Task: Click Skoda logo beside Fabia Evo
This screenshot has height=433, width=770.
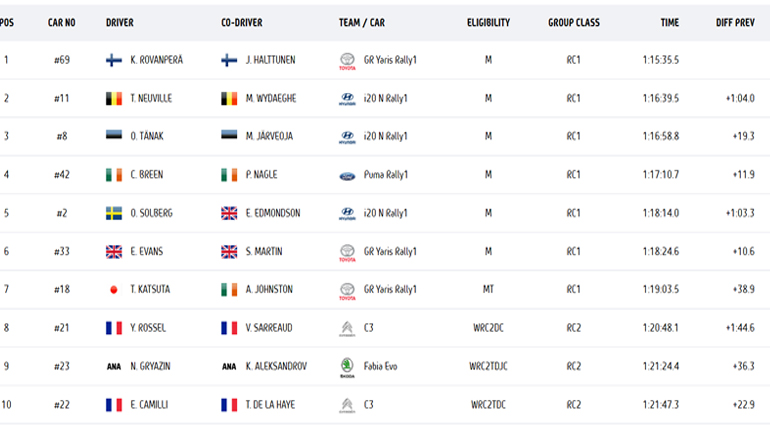Action: tap(347, 367)
